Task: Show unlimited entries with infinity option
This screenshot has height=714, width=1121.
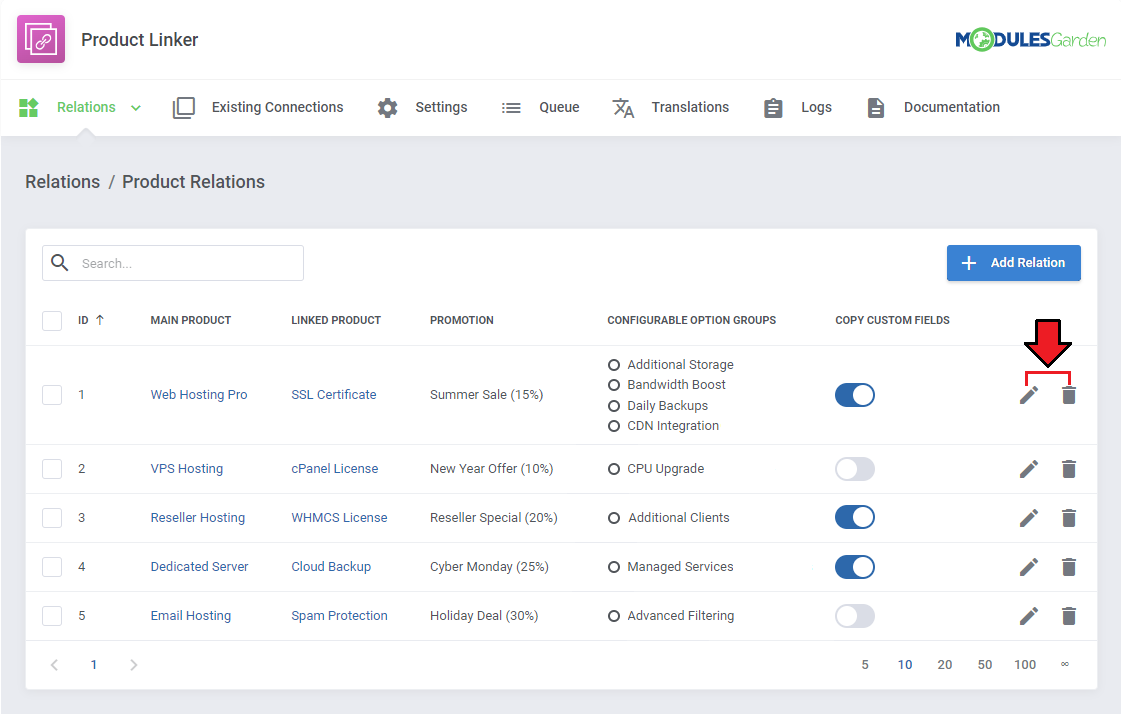Action: click(1065, 665)
